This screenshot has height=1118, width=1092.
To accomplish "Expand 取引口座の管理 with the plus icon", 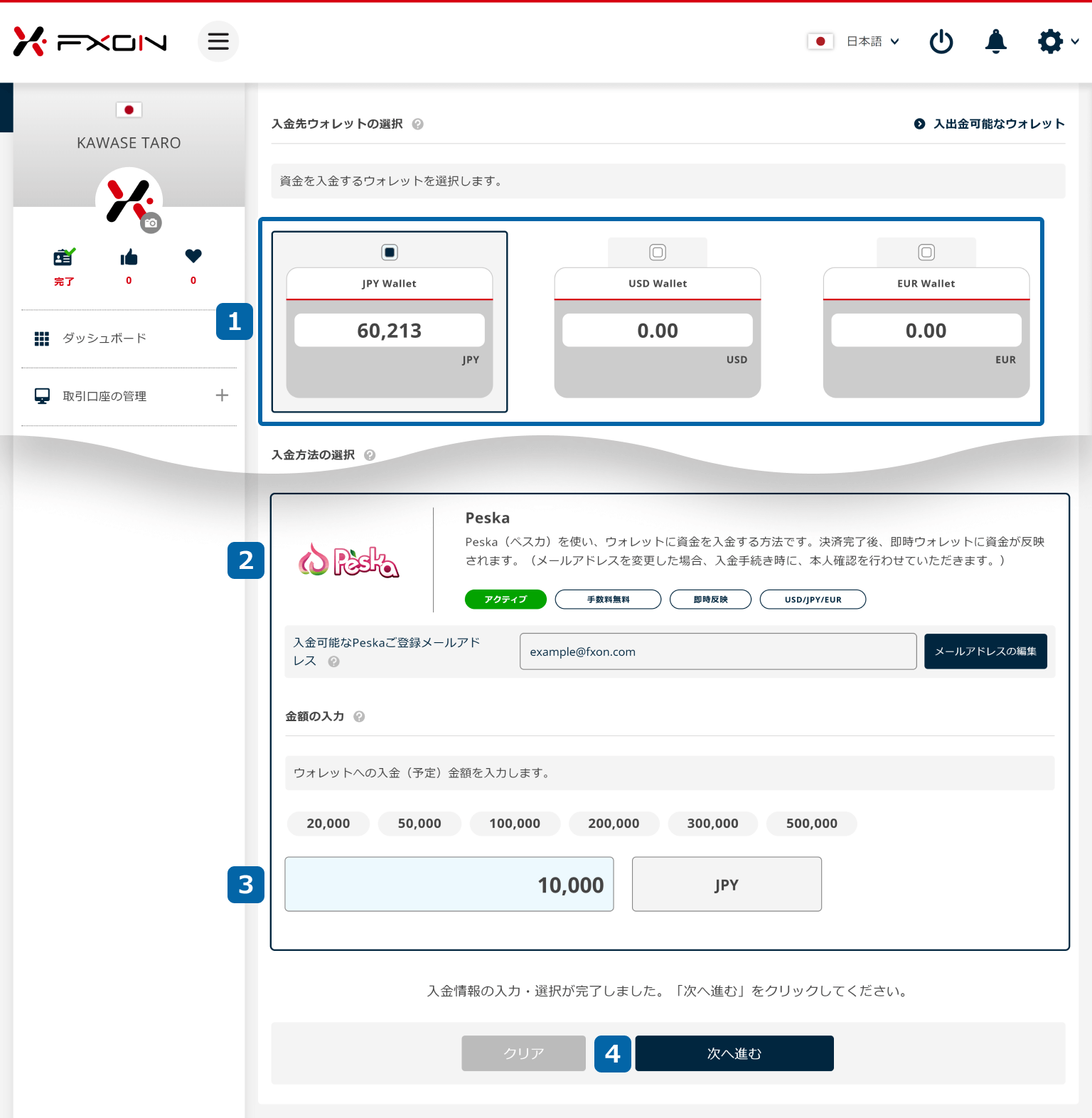I will (222, 395).
